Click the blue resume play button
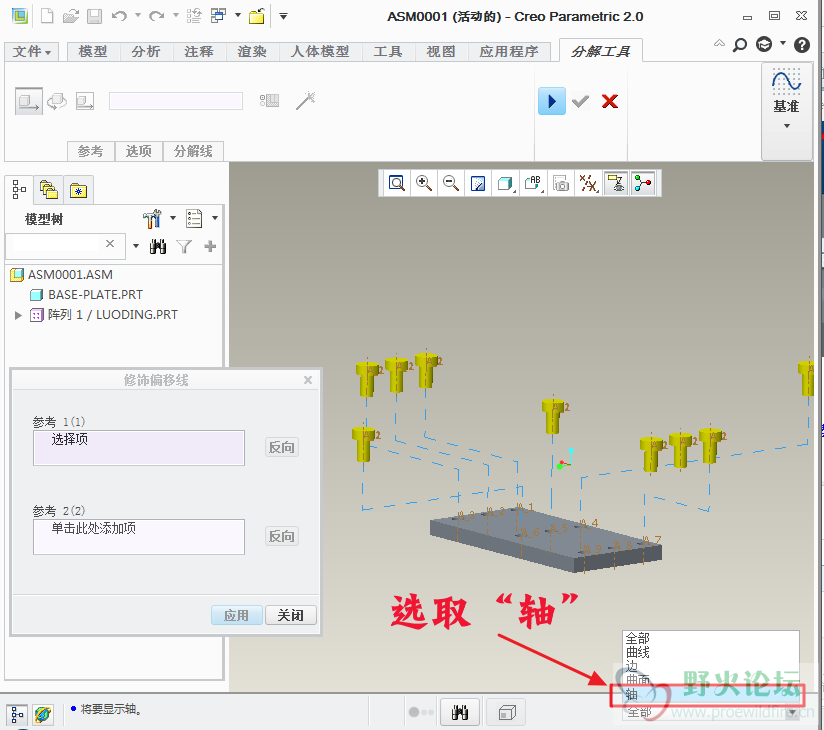 pyautogui.click(x=552, y=101)
